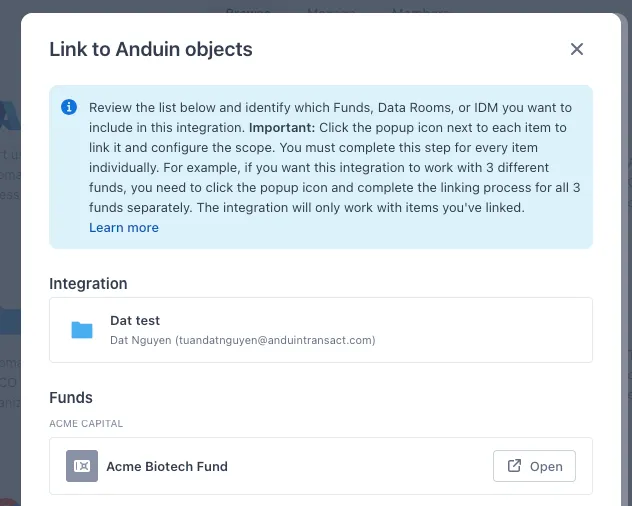Click the ACME CAPITAL group label

point(86,424)
